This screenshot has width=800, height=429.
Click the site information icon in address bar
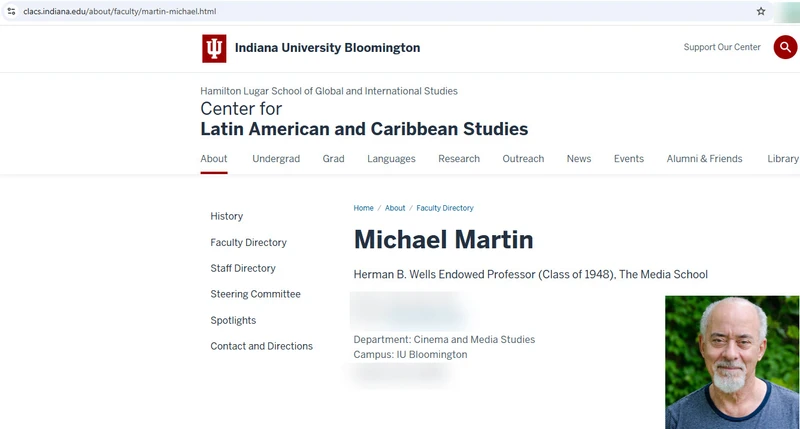(x=11, y=11)
